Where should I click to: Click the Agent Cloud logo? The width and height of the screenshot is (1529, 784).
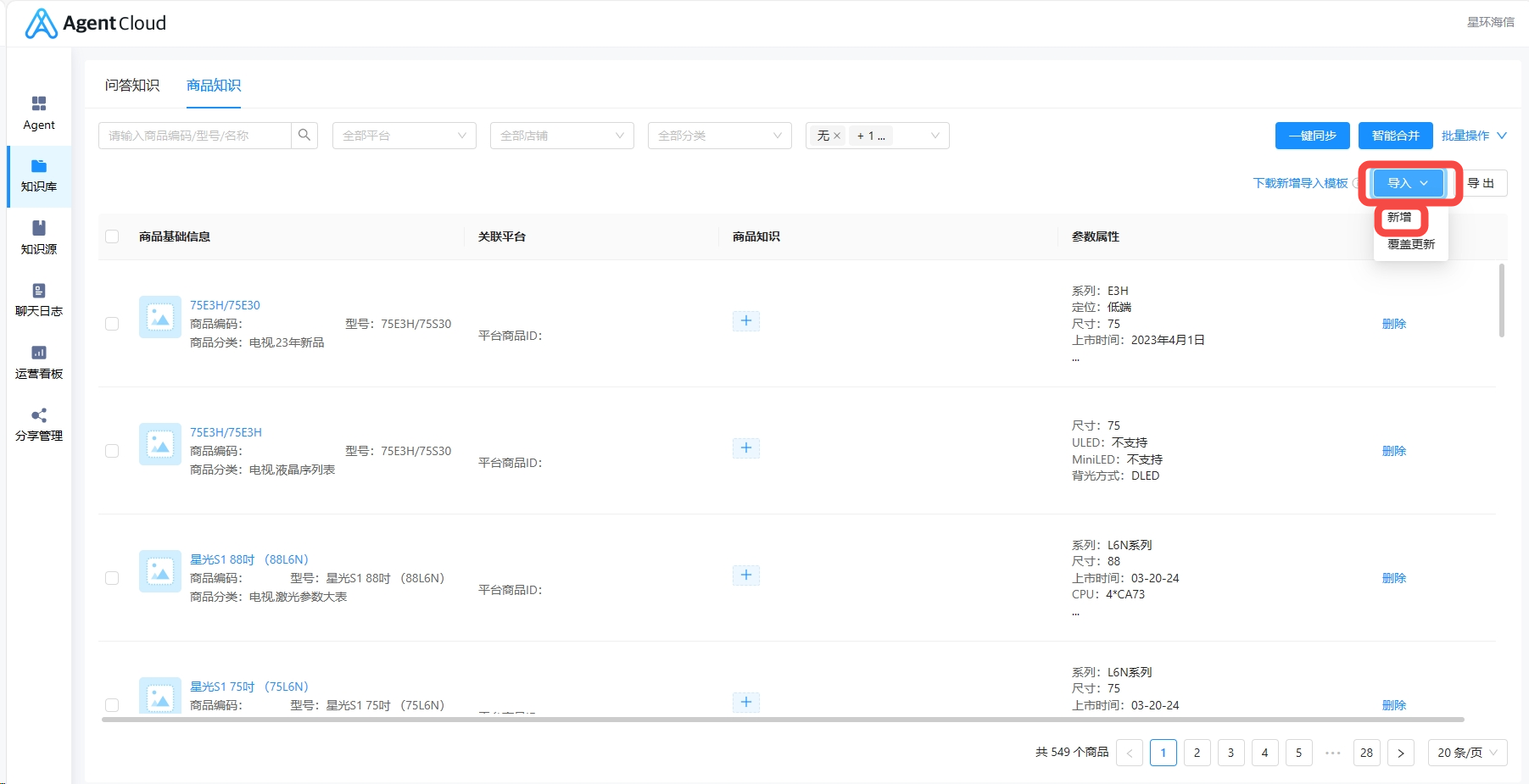coord(95,23)
